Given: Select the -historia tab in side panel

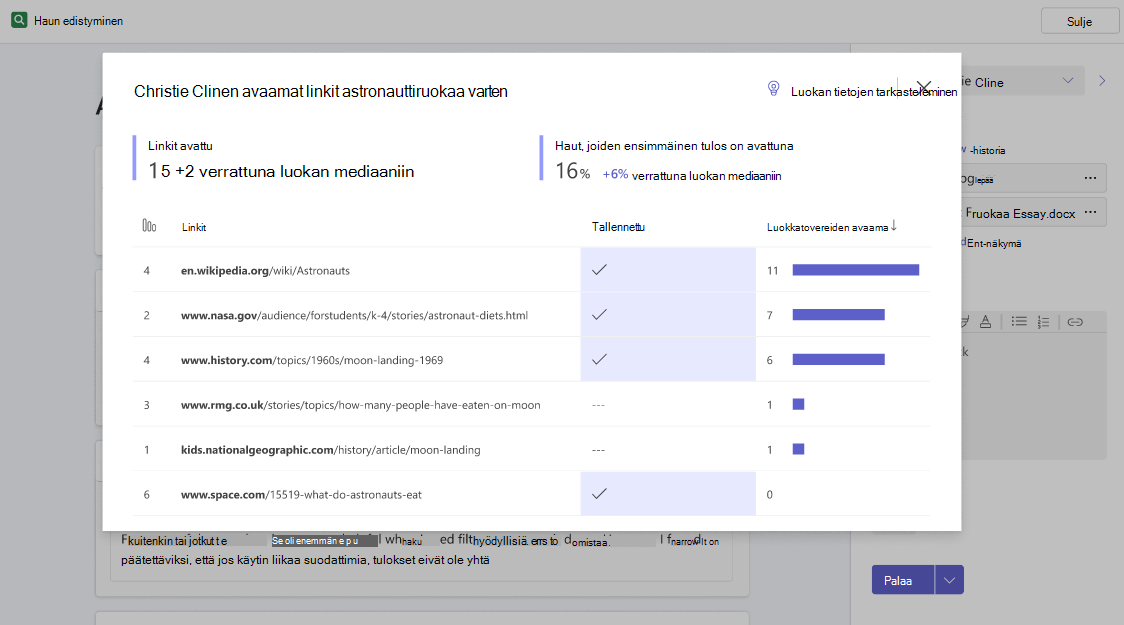Looking at the screenshot, I should click(987, 151).
